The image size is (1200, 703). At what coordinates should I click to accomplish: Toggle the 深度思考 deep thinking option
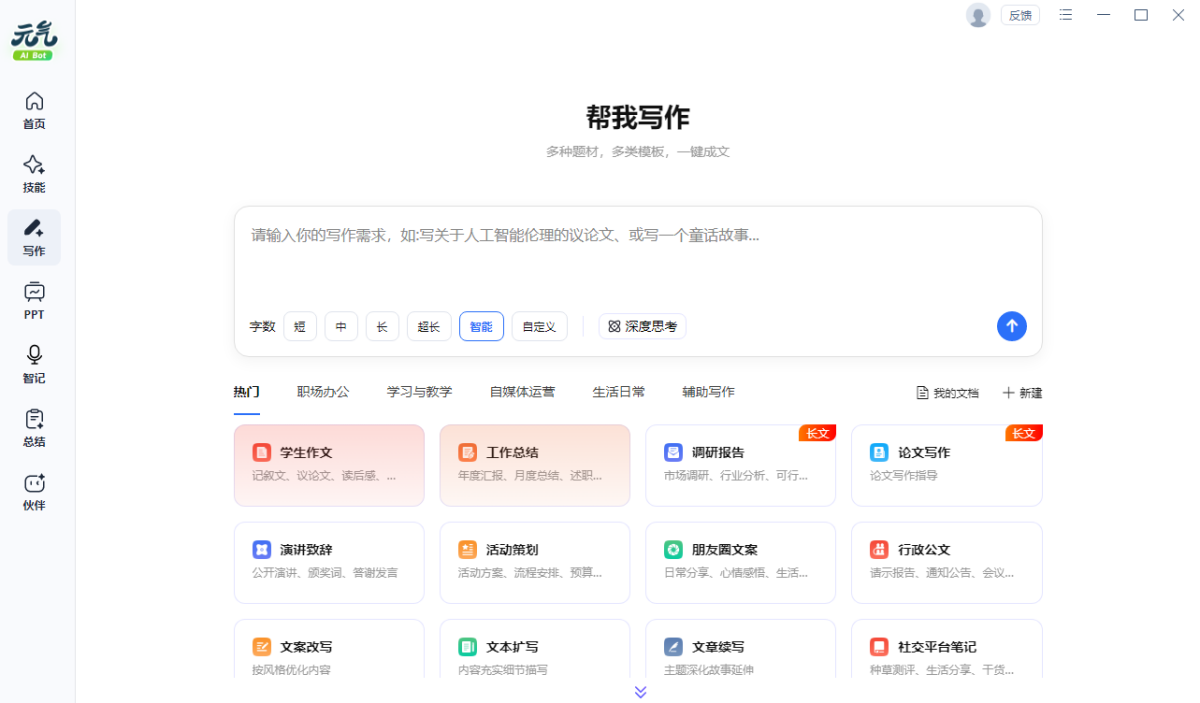(642, 326)
